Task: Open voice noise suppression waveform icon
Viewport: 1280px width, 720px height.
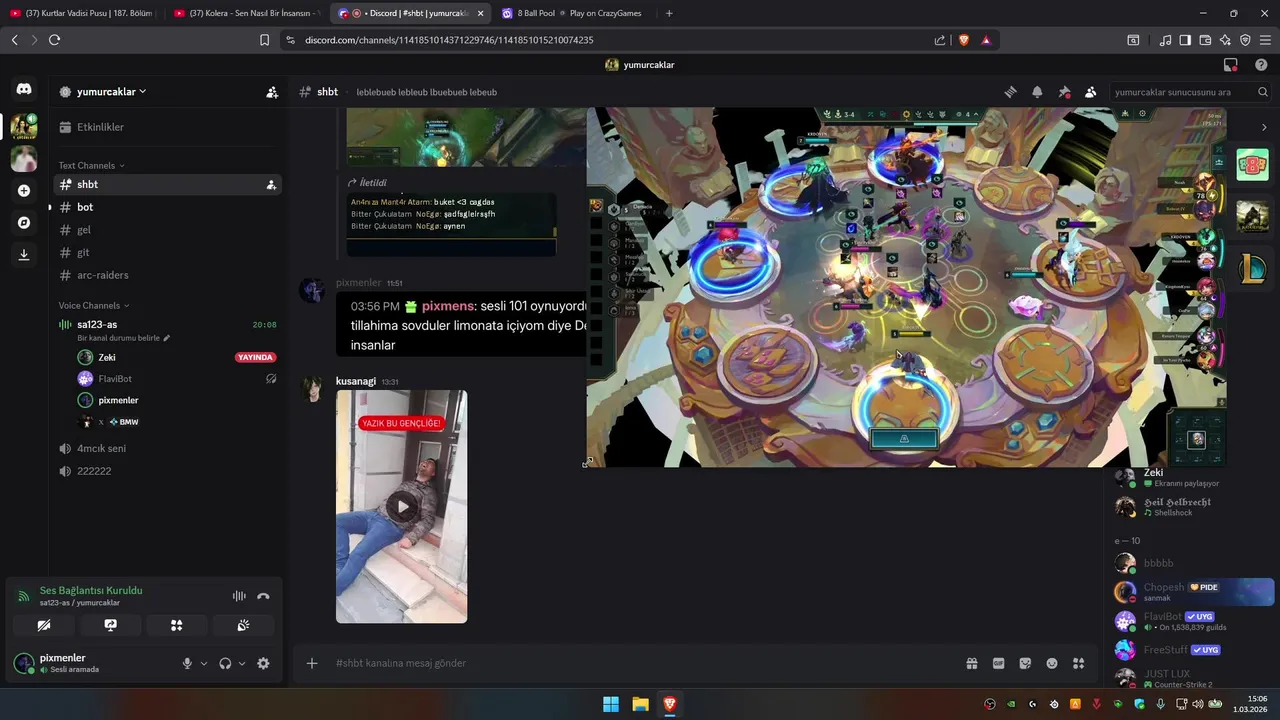Action: point(239,596)
